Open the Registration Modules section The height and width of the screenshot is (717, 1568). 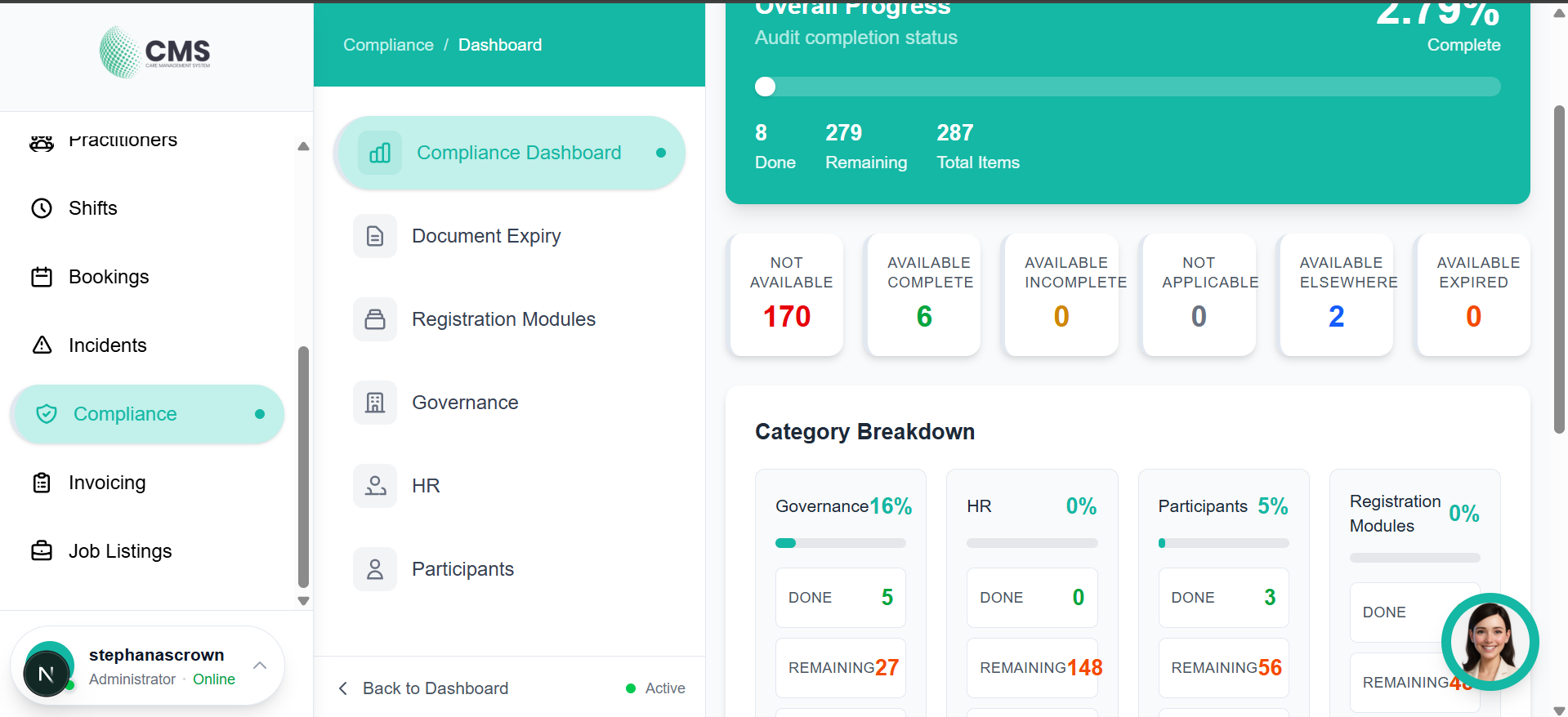[510, 319]
